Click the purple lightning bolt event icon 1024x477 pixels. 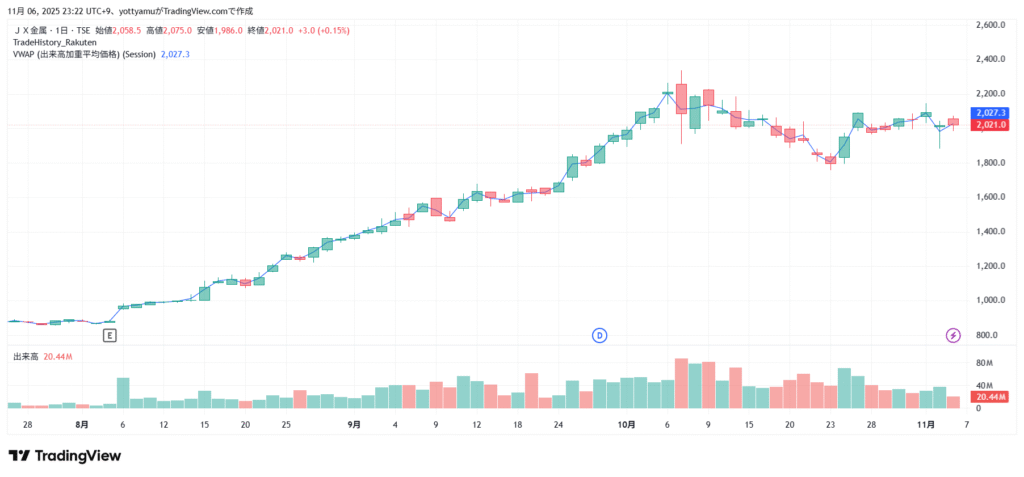(x=953, y=335)
